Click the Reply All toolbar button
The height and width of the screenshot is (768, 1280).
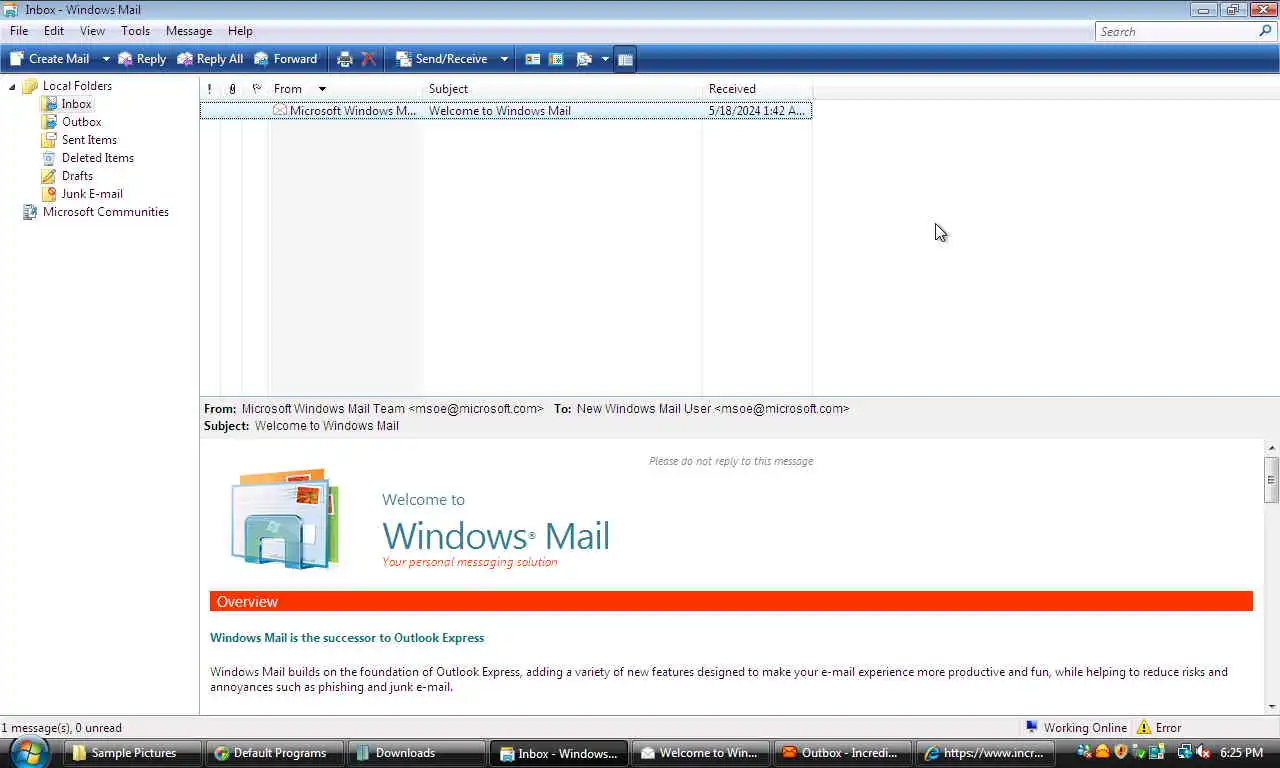coord(210,59)
